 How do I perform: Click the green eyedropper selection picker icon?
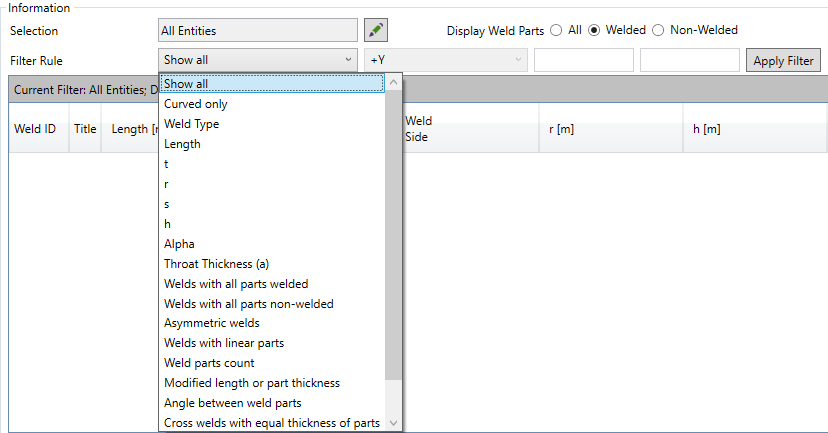pyautogui.click(x=375, y=30)
